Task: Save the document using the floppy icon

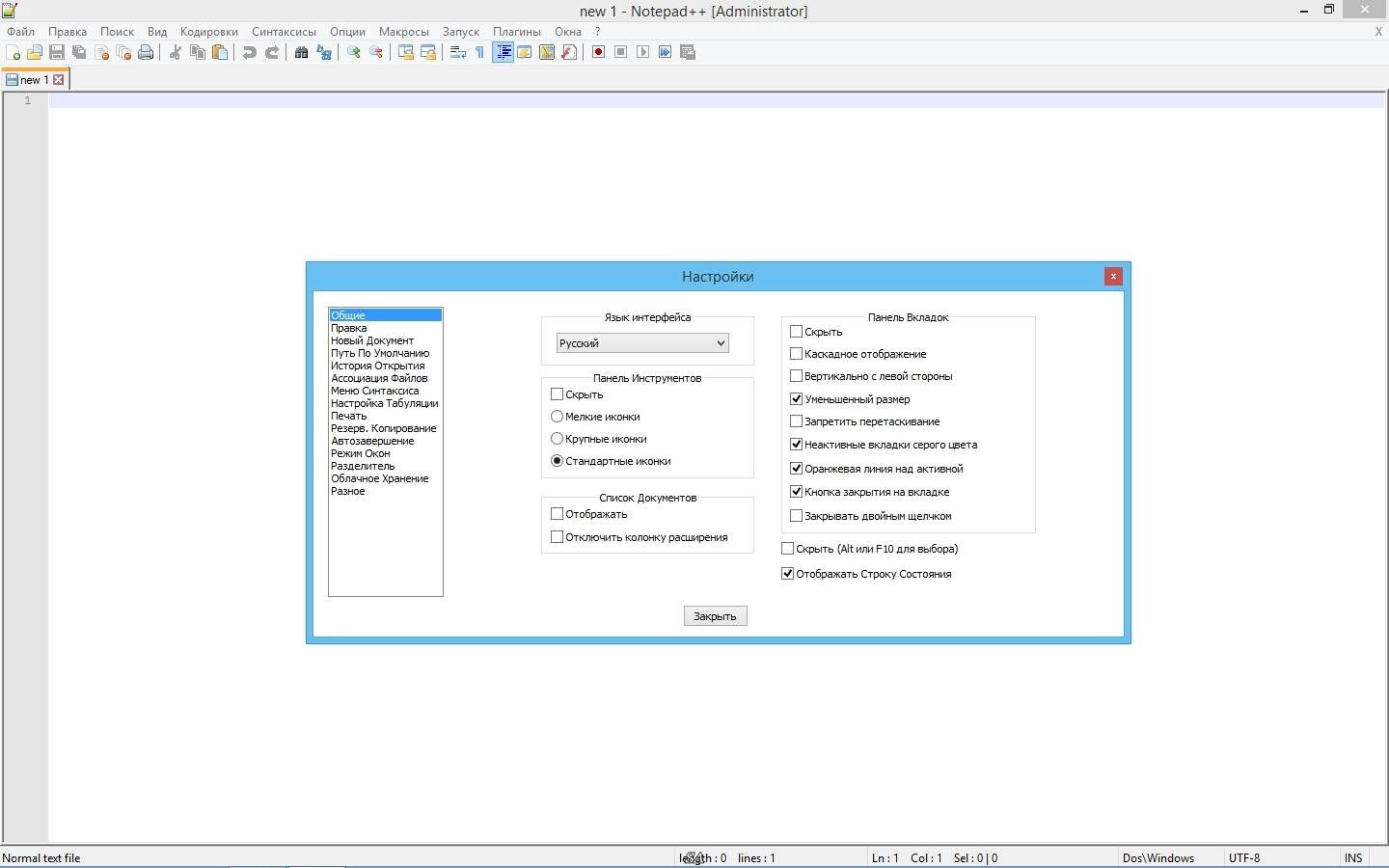Action: click(x=57, y=52)
